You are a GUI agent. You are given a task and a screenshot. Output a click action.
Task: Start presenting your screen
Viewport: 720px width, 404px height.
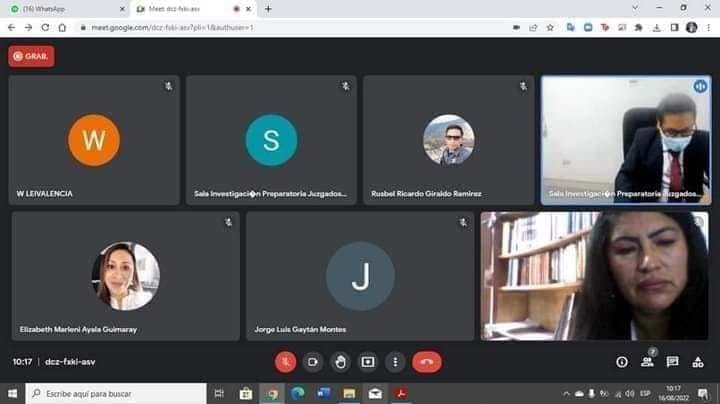368,362
